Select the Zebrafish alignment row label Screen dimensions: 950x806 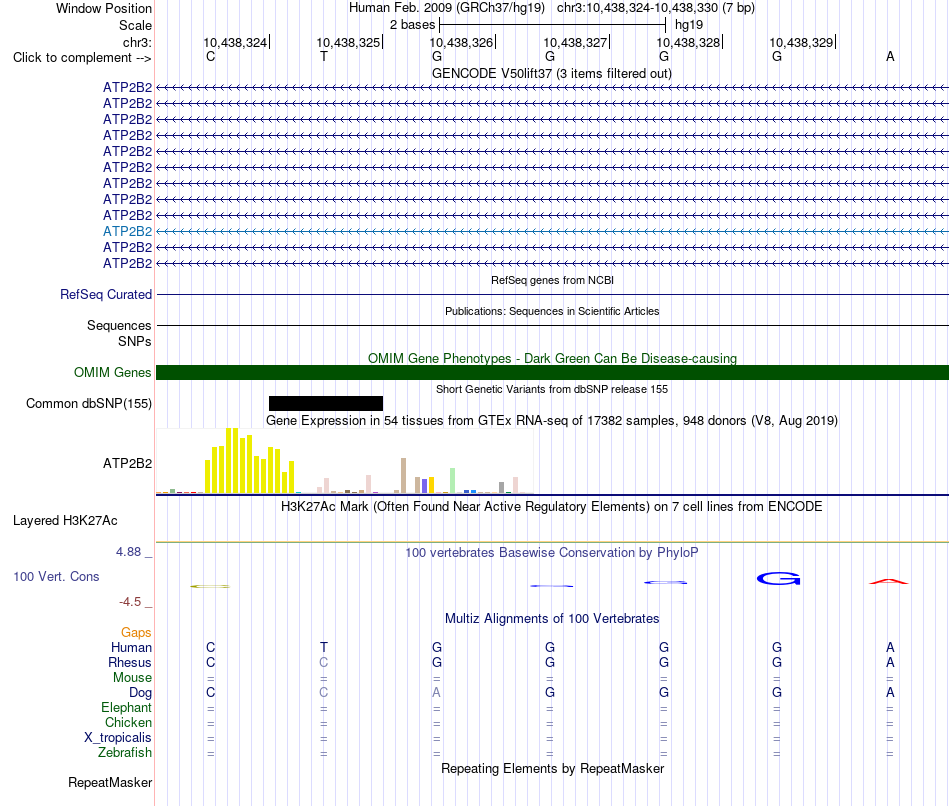[x=125, y=752]
